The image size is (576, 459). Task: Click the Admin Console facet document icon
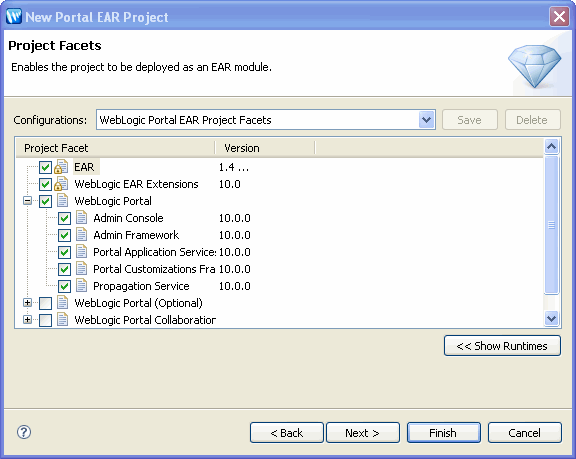pyautogui.click(x=82, y=218)
